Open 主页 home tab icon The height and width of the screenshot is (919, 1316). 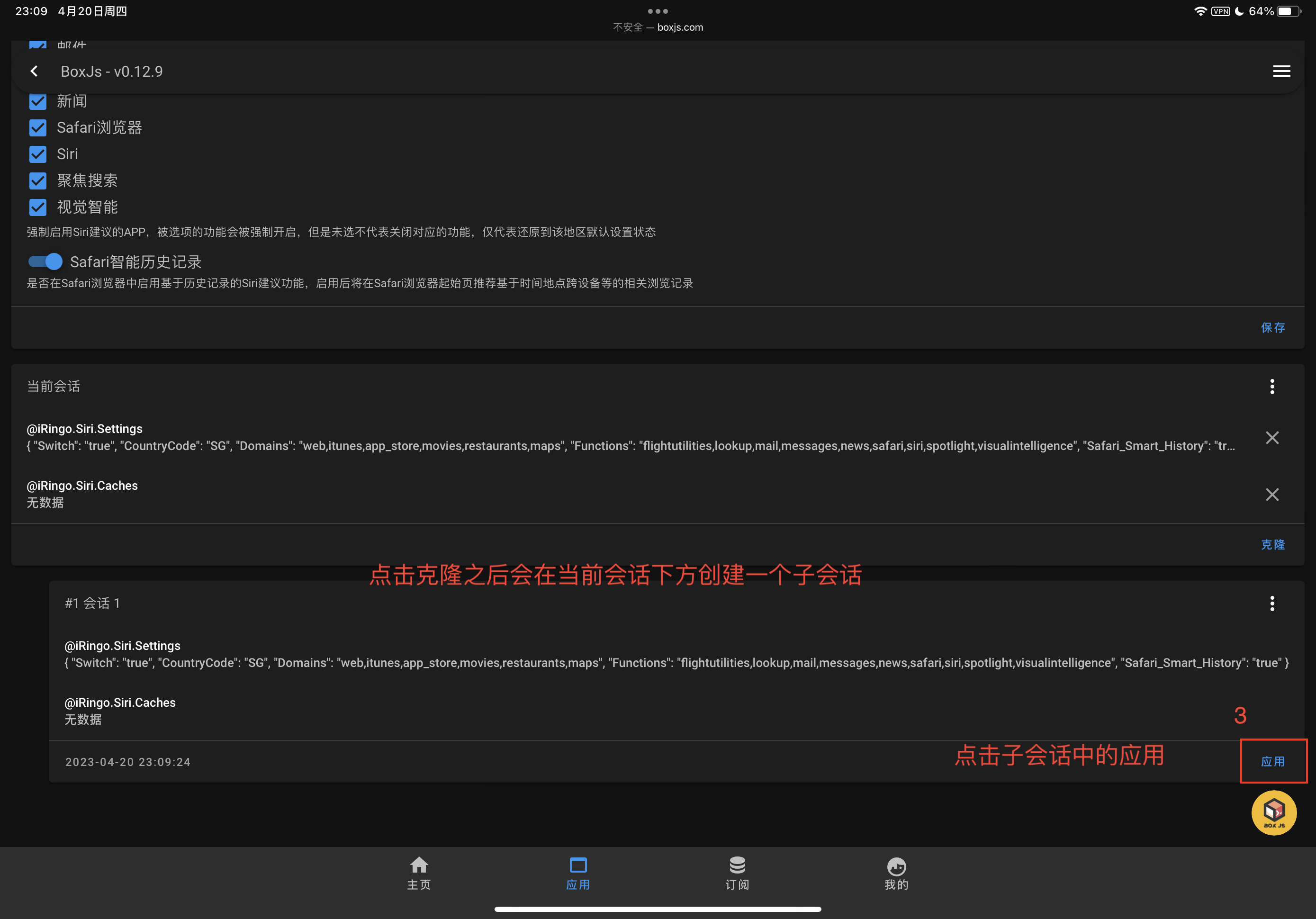point(419,865)
